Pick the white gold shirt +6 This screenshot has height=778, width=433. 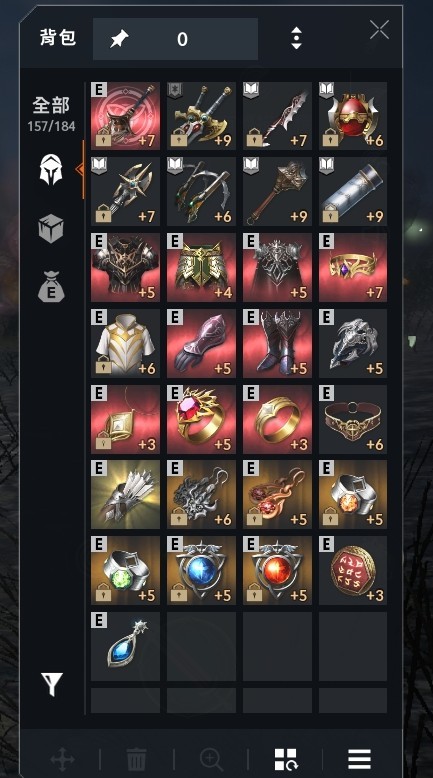(x=125, y=343)
